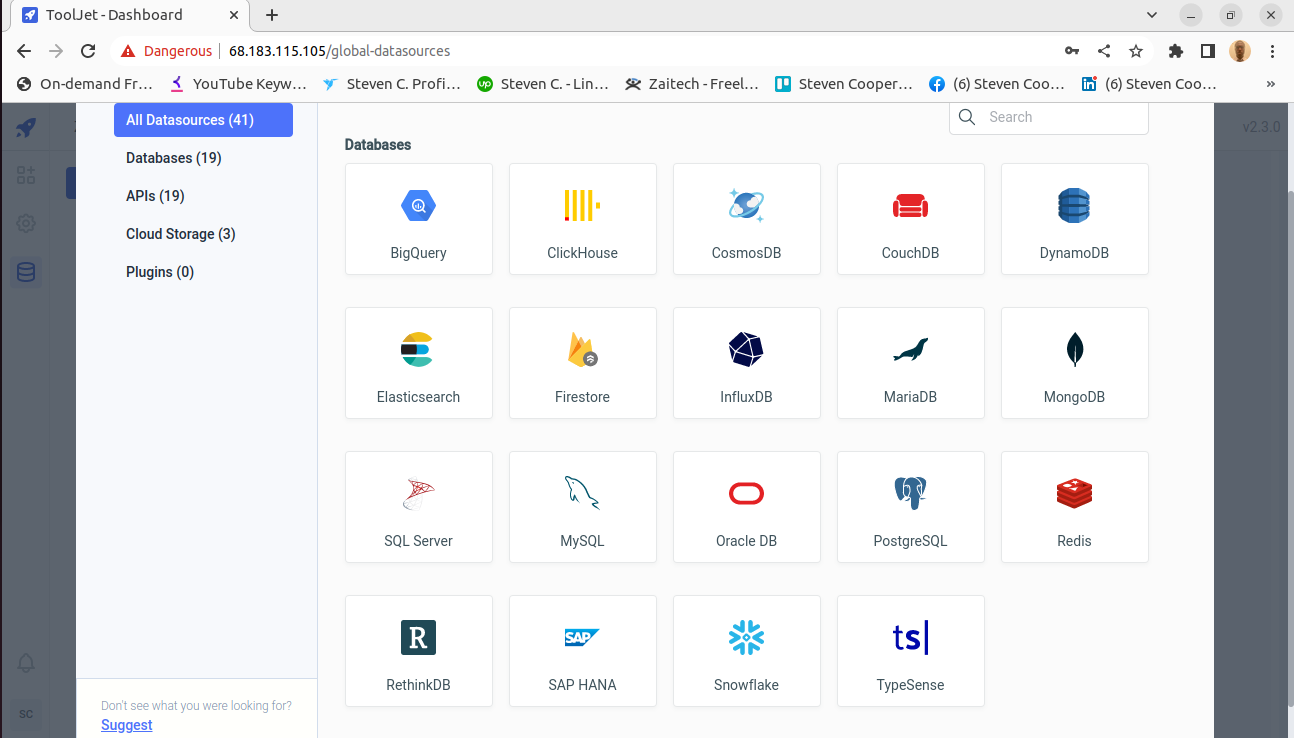Close the ToolJet - Dashboard tab

[232, 15]
